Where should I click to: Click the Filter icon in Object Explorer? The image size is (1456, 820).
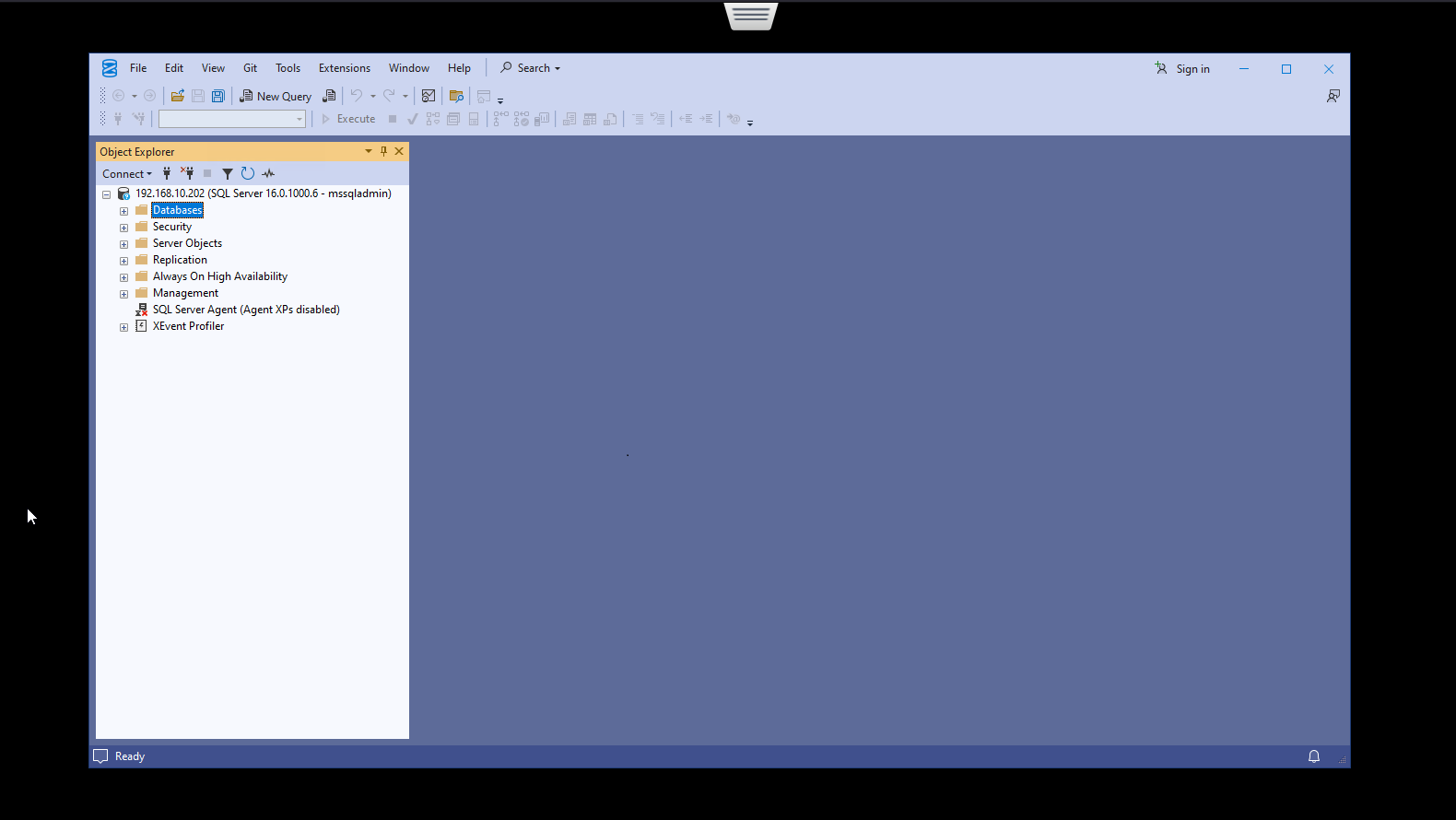[228, 173]
